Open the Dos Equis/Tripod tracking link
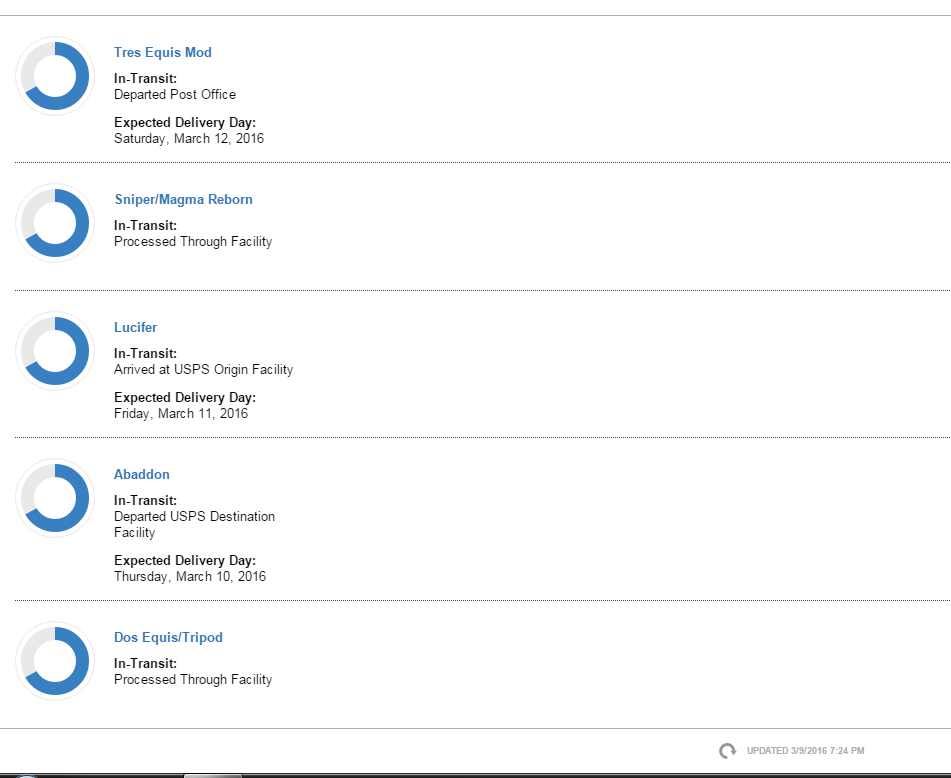 point(168,638)
